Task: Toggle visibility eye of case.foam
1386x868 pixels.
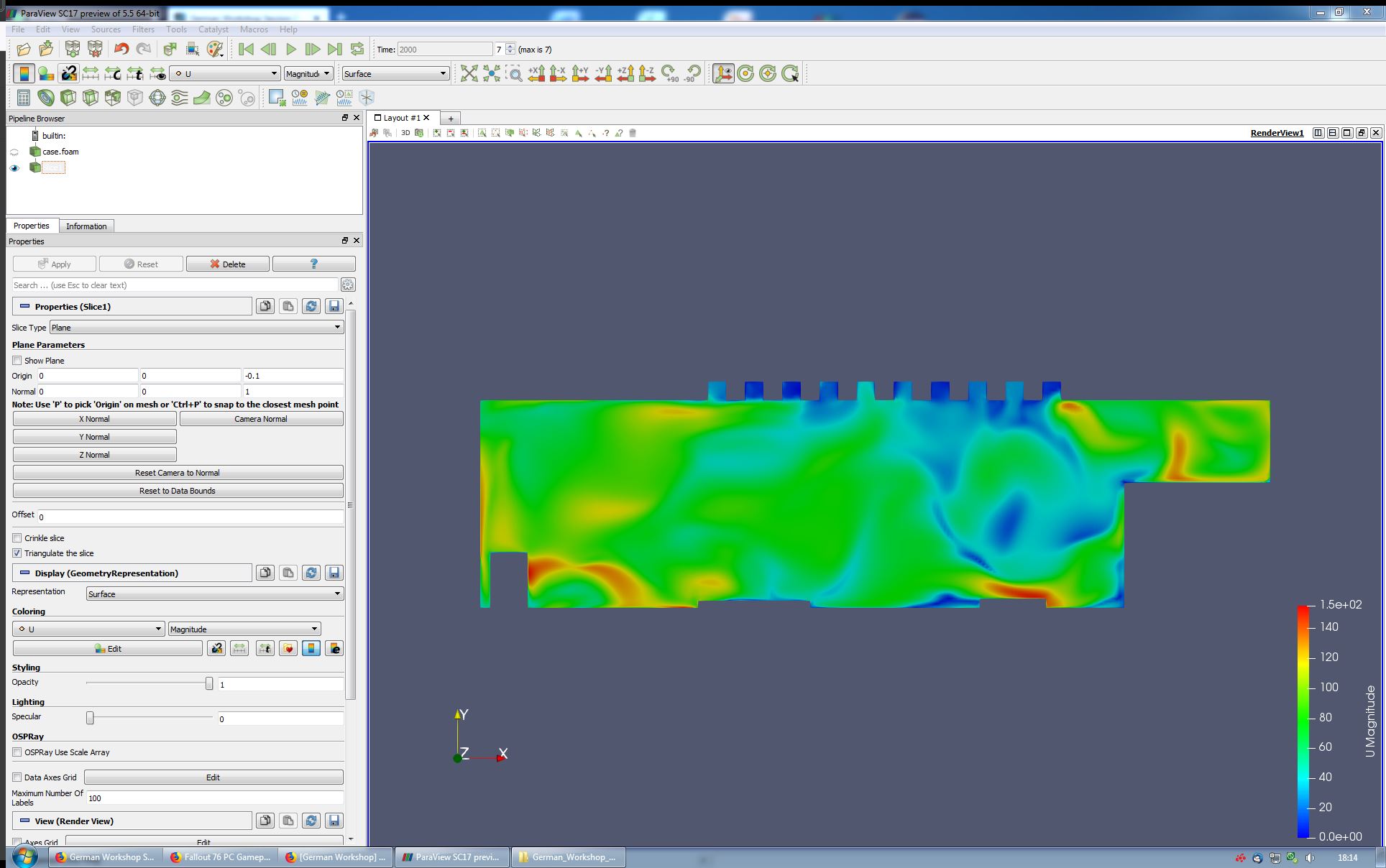Action: (14, 152)
